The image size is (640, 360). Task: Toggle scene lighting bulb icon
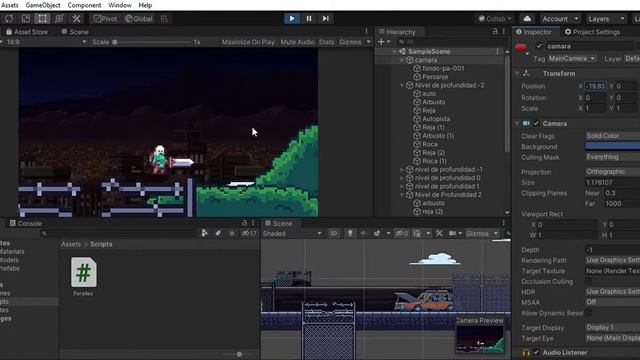[350, 233]
